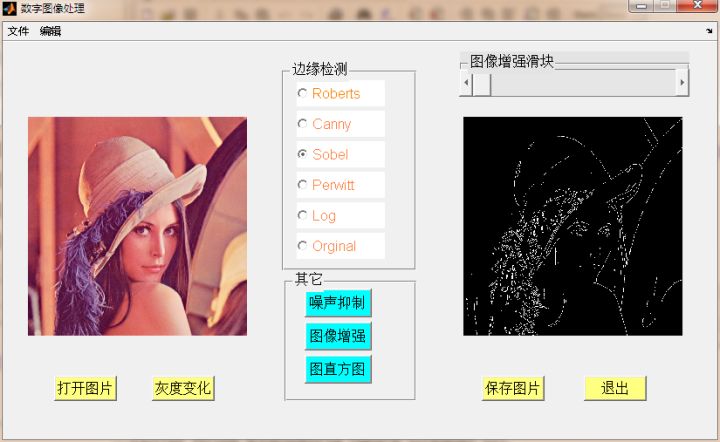The height and width of the screenshot is (442, 720).
Task: Click the 退出 button to quit
Action: pos(615,388)
